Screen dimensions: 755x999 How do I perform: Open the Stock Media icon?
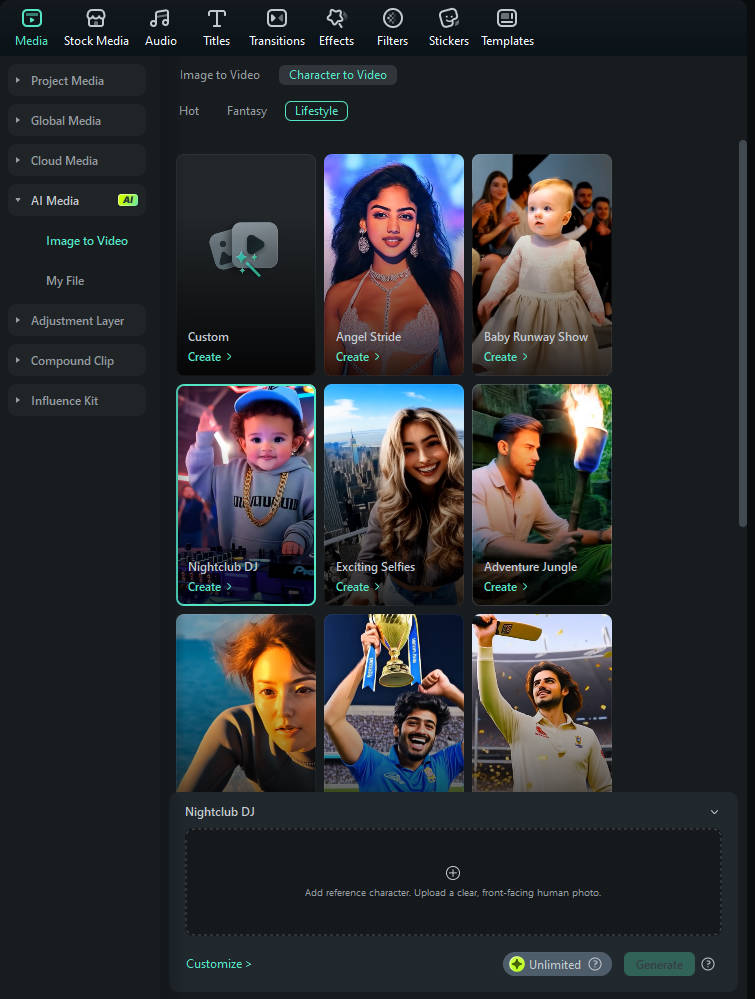[x=96, y=18]
